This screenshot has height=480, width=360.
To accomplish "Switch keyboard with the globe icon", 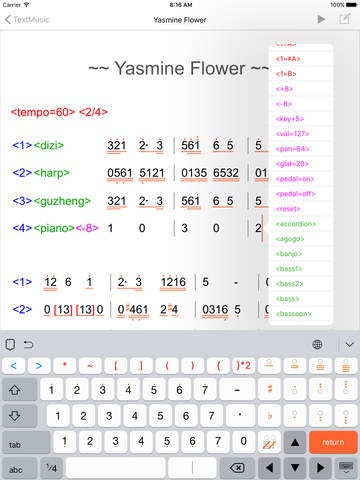I will (317, 344).
